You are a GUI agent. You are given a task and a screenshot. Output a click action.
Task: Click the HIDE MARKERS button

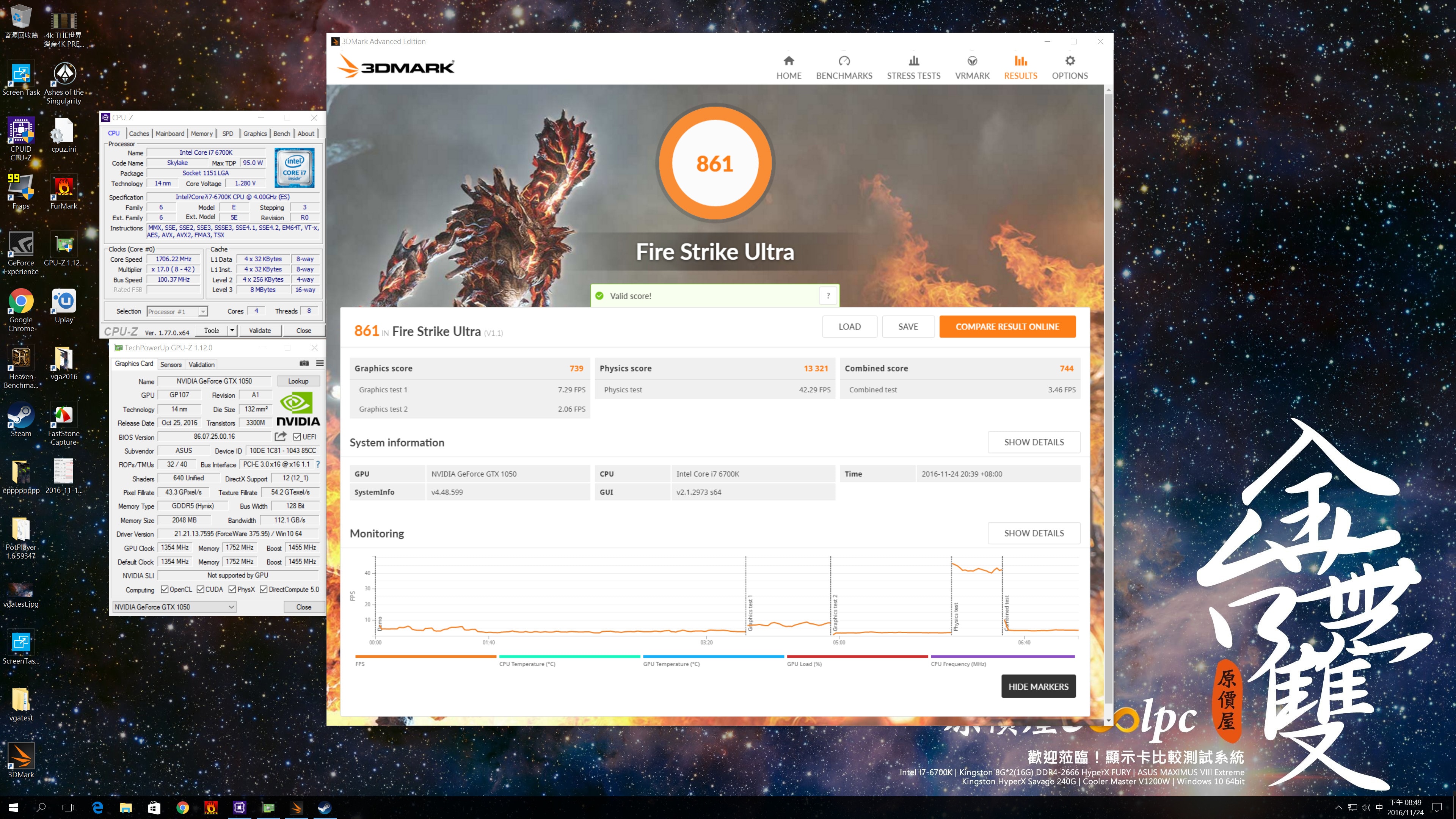[x=1038, y=686]
